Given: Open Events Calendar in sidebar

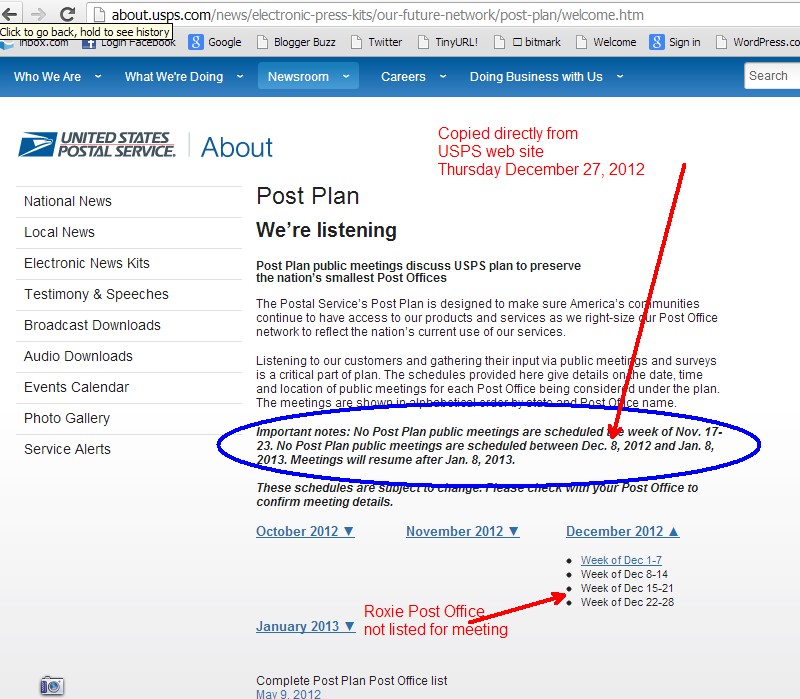Looking at the screenshot, I should click(77, 387).
